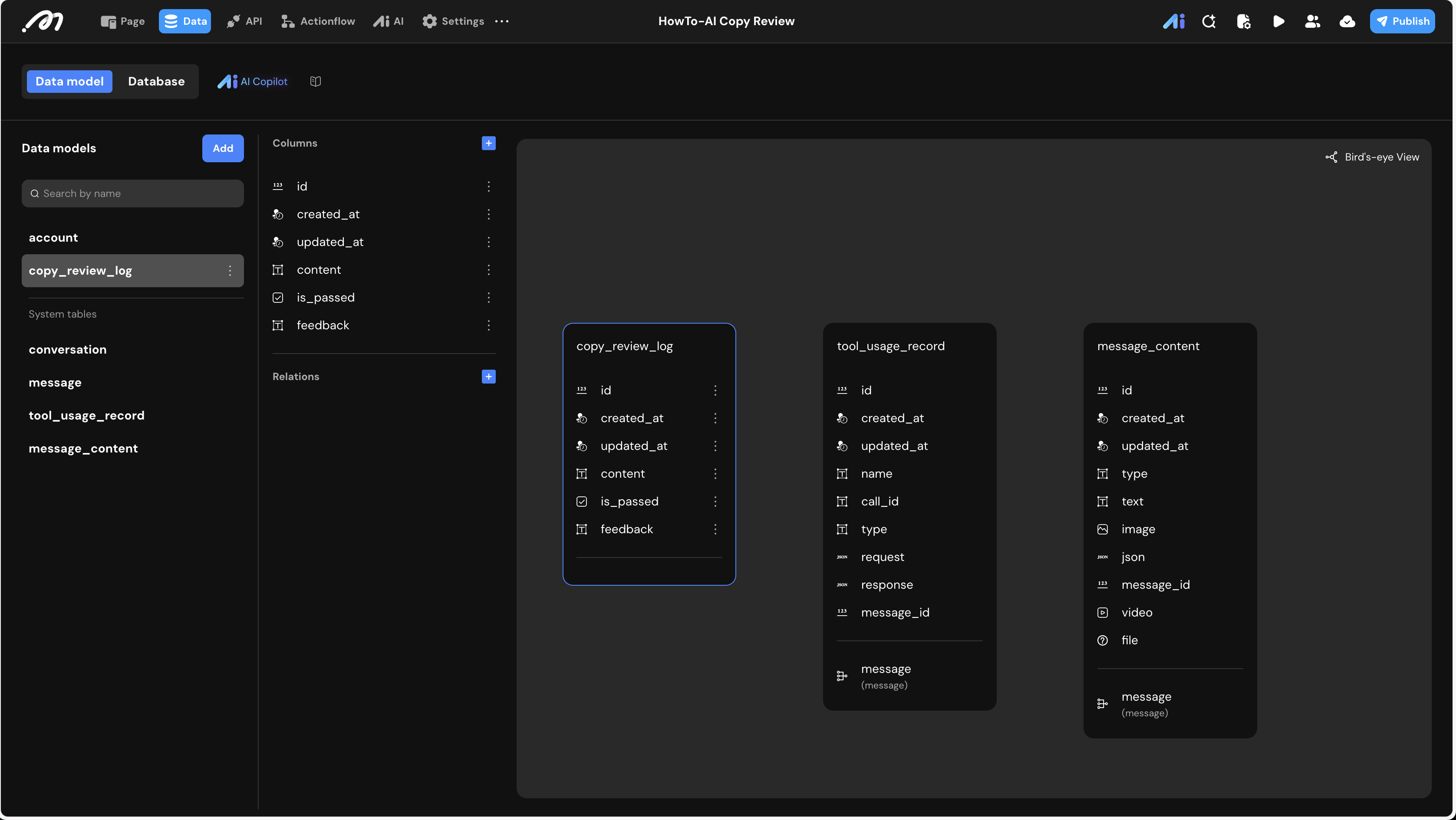Add a new relation with plus icon

(488, 377)
